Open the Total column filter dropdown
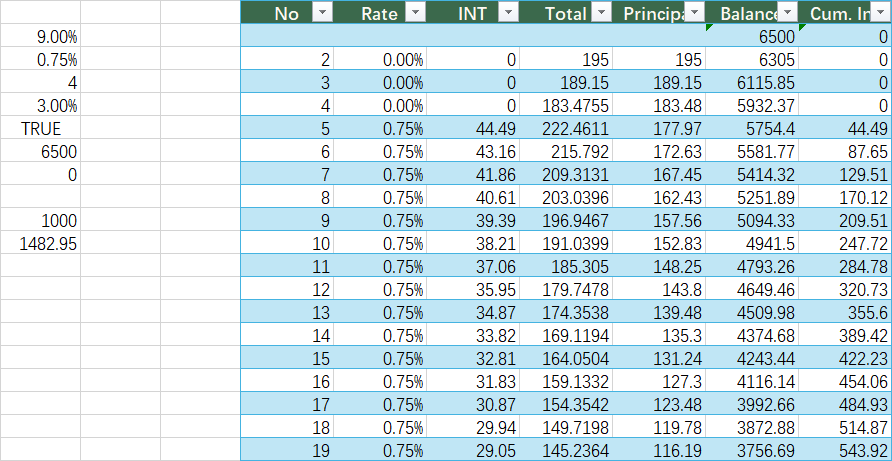Screen dimensions: 892x461 pos(601,12)
